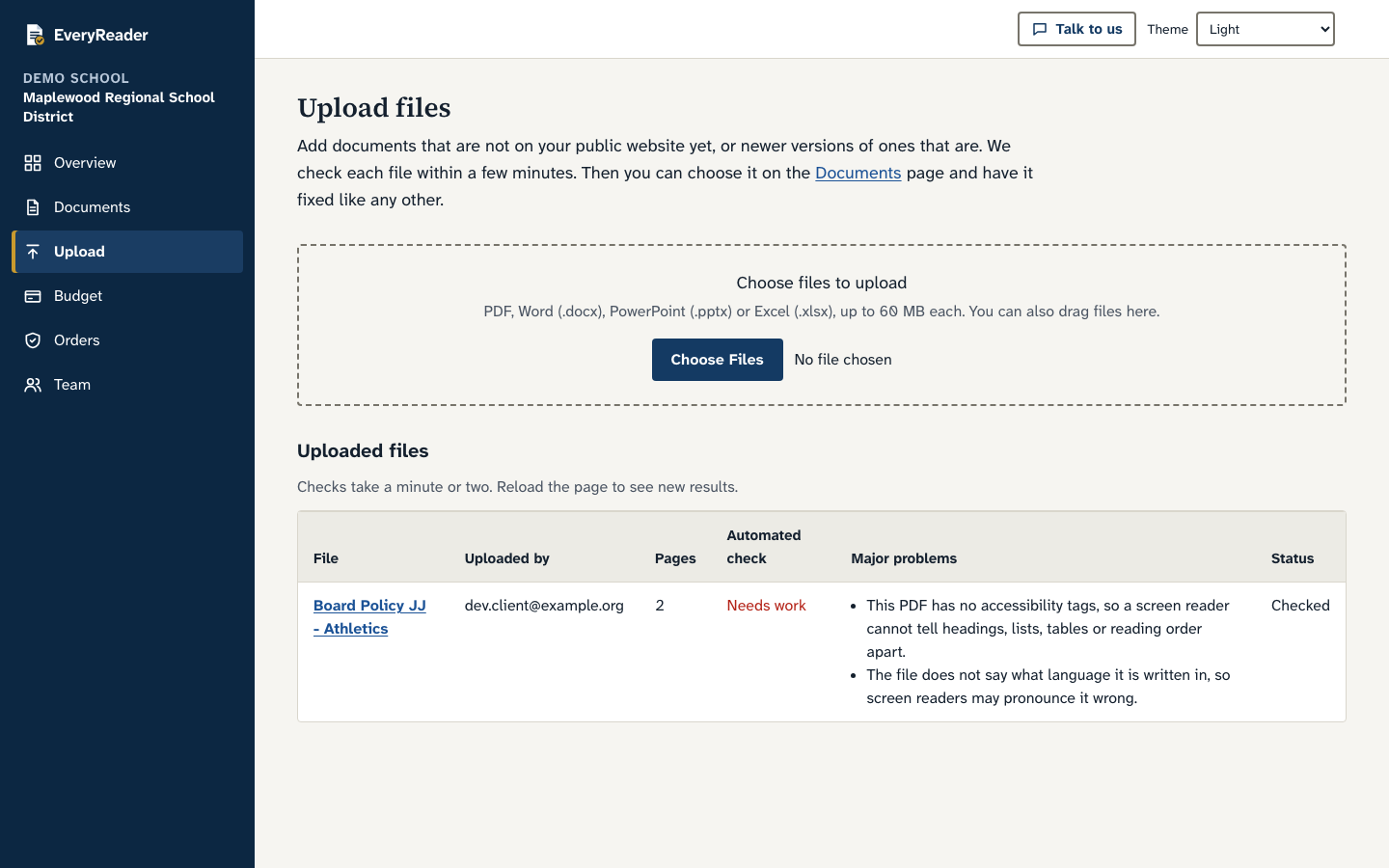Click the 'DEMO SCHOOL' label
Screen dimensions: 1389x868
tap(76, 78)
